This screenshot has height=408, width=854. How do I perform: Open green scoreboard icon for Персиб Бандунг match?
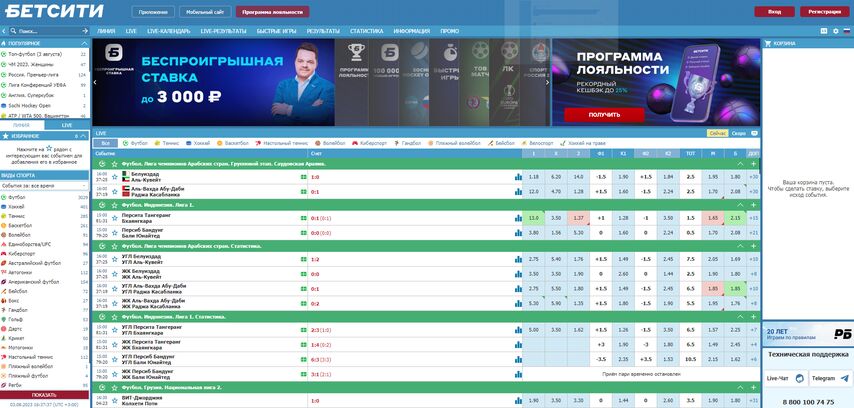click(x=303, y=233)
